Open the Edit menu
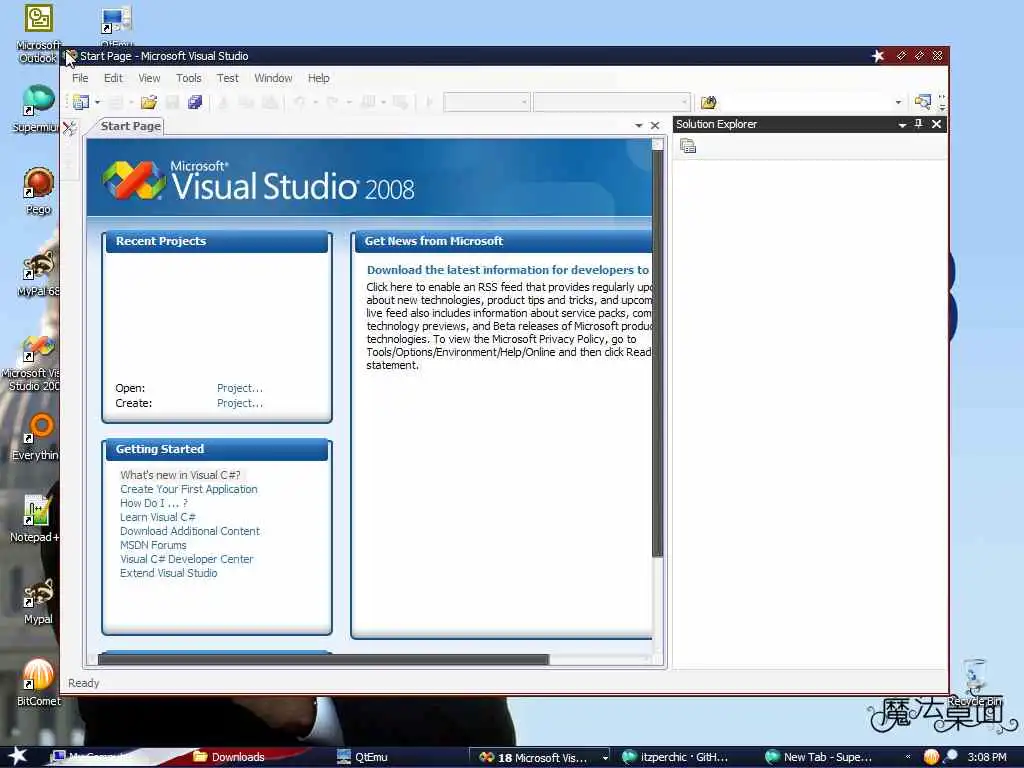The width and height of the screenshot is (1024, 768). pyautogui.click(x=113, y=78)
